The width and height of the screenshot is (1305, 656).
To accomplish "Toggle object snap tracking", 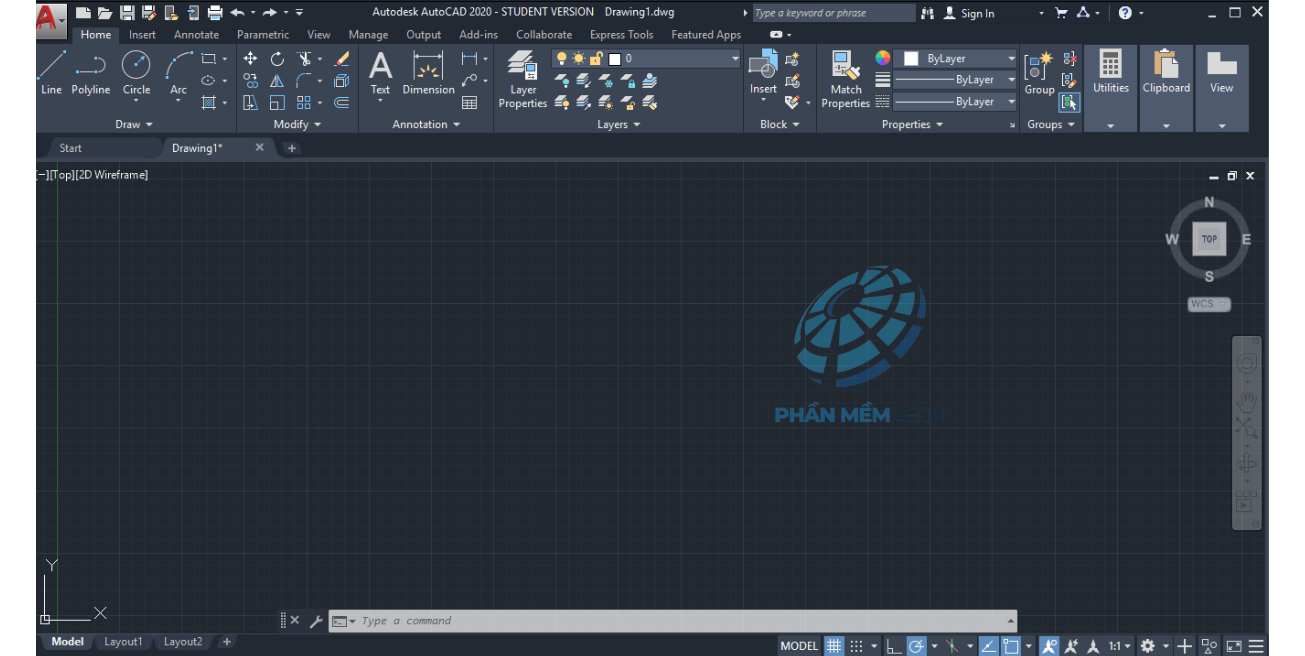I will pyautogui.click(x=987, y=646).
